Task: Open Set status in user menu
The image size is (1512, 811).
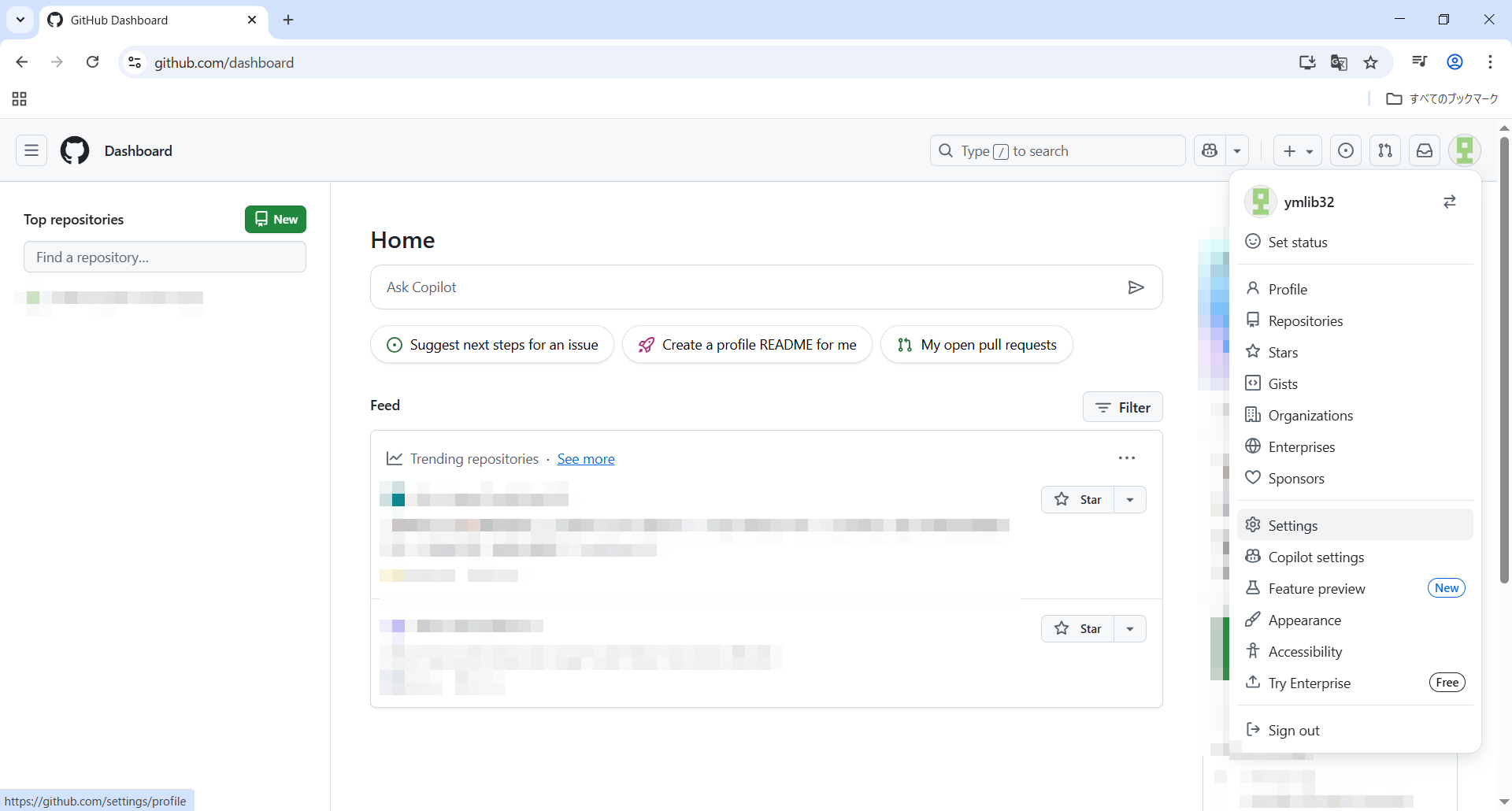Action: point(1297,243)
